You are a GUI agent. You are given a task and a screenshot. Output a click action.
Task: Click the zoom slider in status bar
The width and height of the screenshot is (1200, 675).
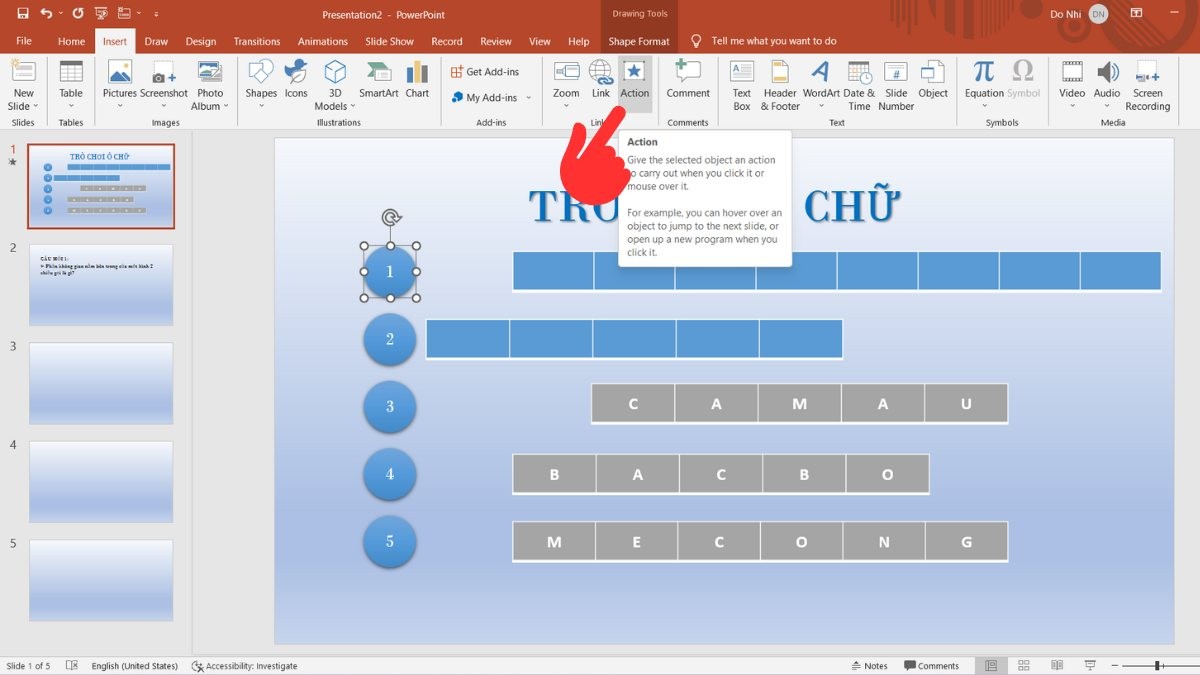tap(1157, 666)
